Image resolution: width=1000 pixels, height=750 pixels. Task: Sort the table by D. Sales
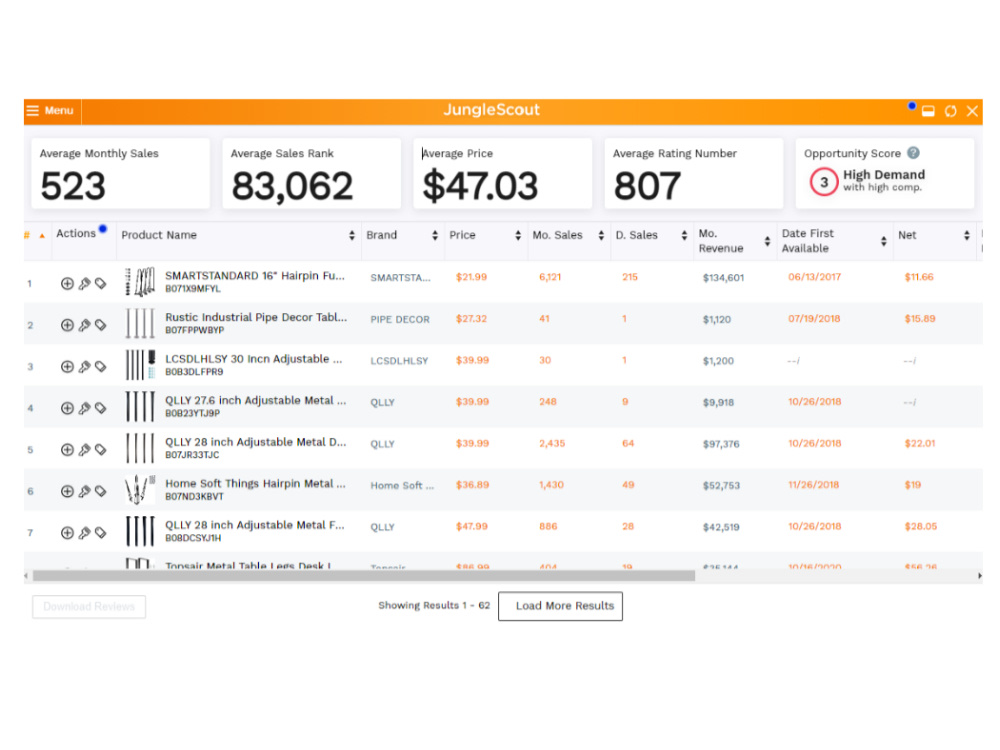(x=684, y=235)
